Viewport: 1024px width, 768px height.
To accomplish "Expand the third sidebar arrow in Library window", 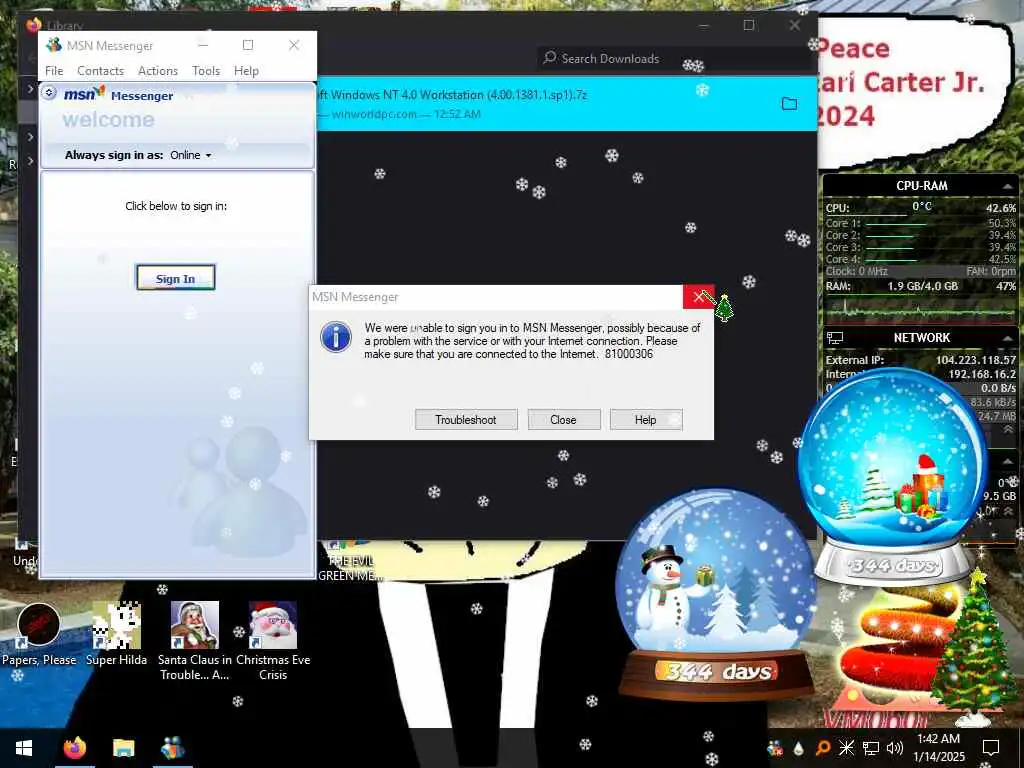I will pyautogui.click(x=30, y=161).
